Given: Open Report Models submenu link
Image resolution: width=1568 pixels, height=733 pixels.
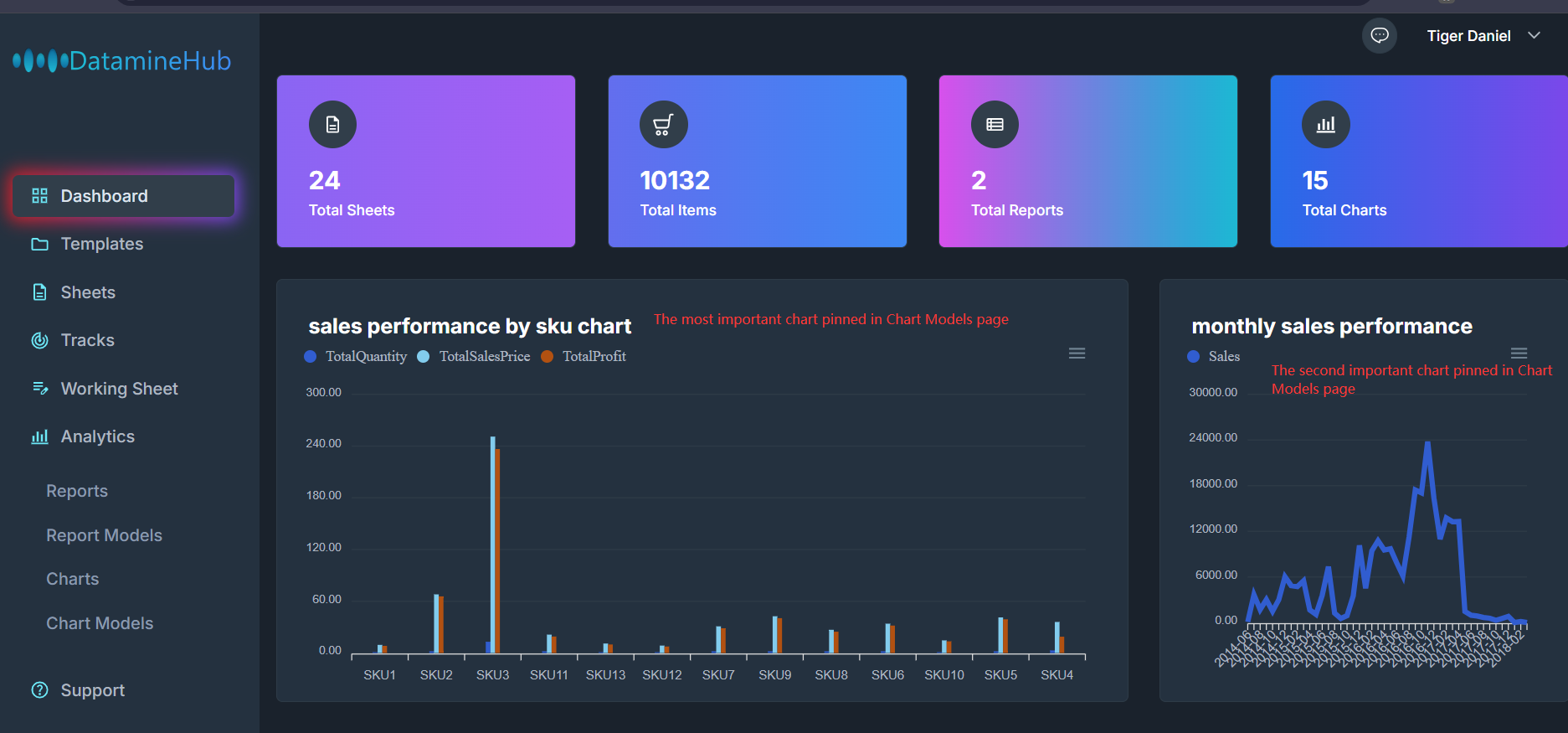Looking at the screenshot, I should (104, 535).
